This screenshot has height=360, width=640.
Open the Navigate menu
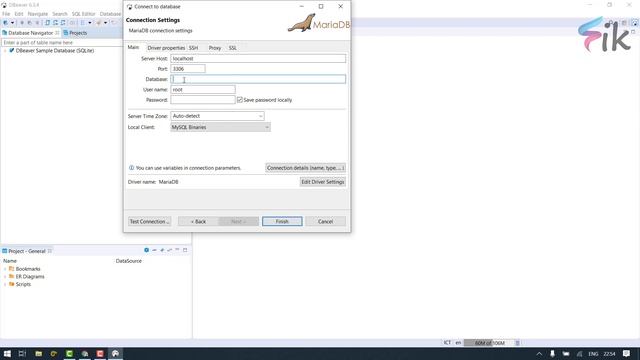click(x=38, y=14)
